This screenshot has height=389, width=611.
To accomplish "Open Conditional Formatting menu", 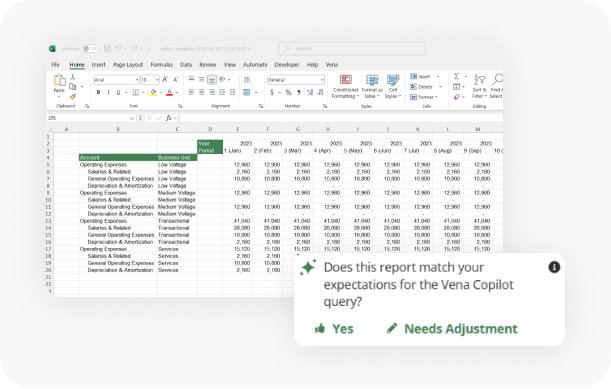I will pyautogui.click(x=345, y=87).
